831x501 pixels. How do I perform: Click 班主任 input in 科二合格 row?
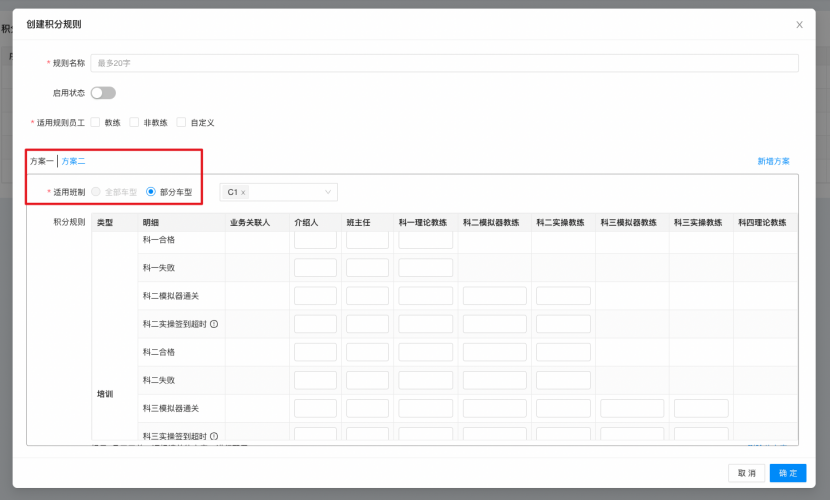[x=367, y=352]
